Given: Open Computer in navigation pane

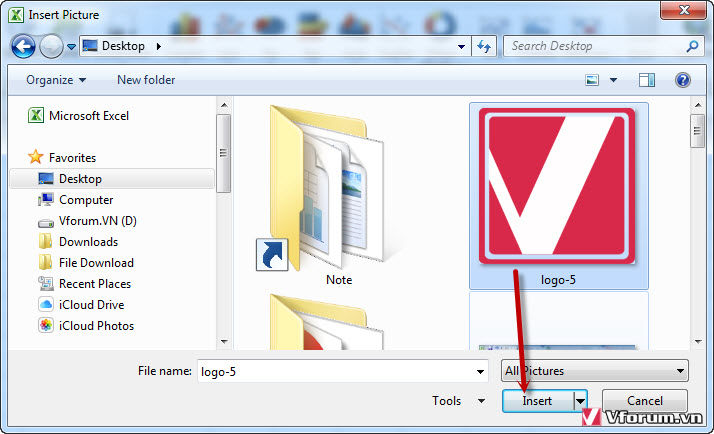Looking at the screenshot, I should tap(86, 199).
